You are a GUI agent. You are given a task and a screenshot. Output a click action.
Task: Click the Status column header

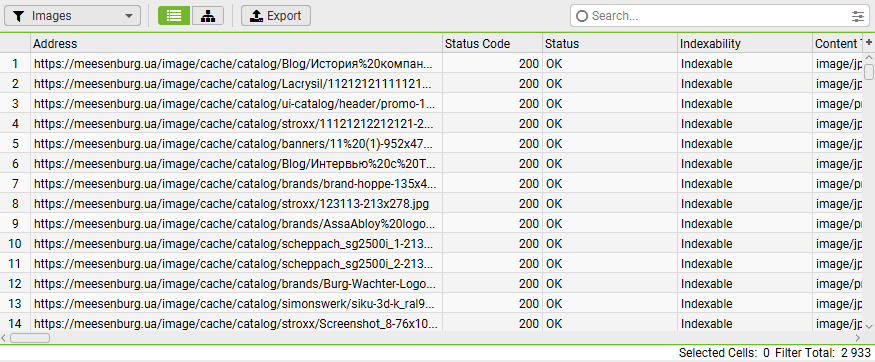(610, 44)
